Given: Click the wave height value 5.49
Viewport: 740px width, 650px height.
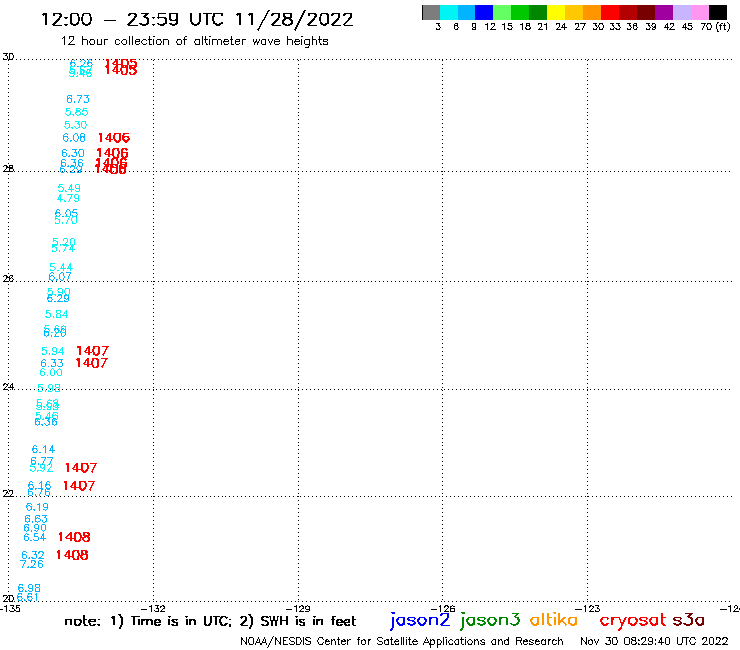Looking at the screenshot, I should tap(69, 188).
